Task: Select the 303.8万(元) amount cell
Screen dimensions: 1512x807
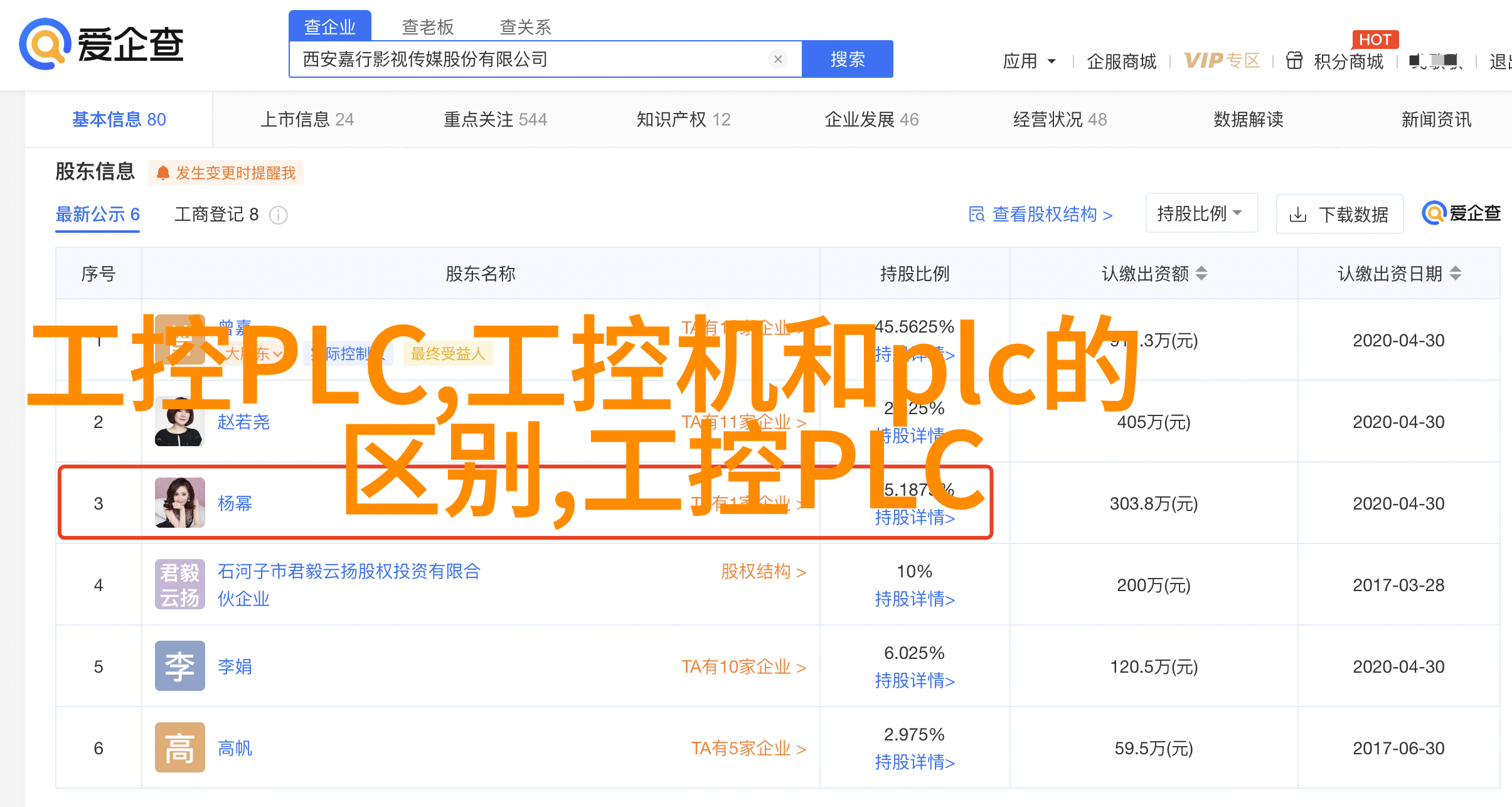Action: tap(1154, 503)
